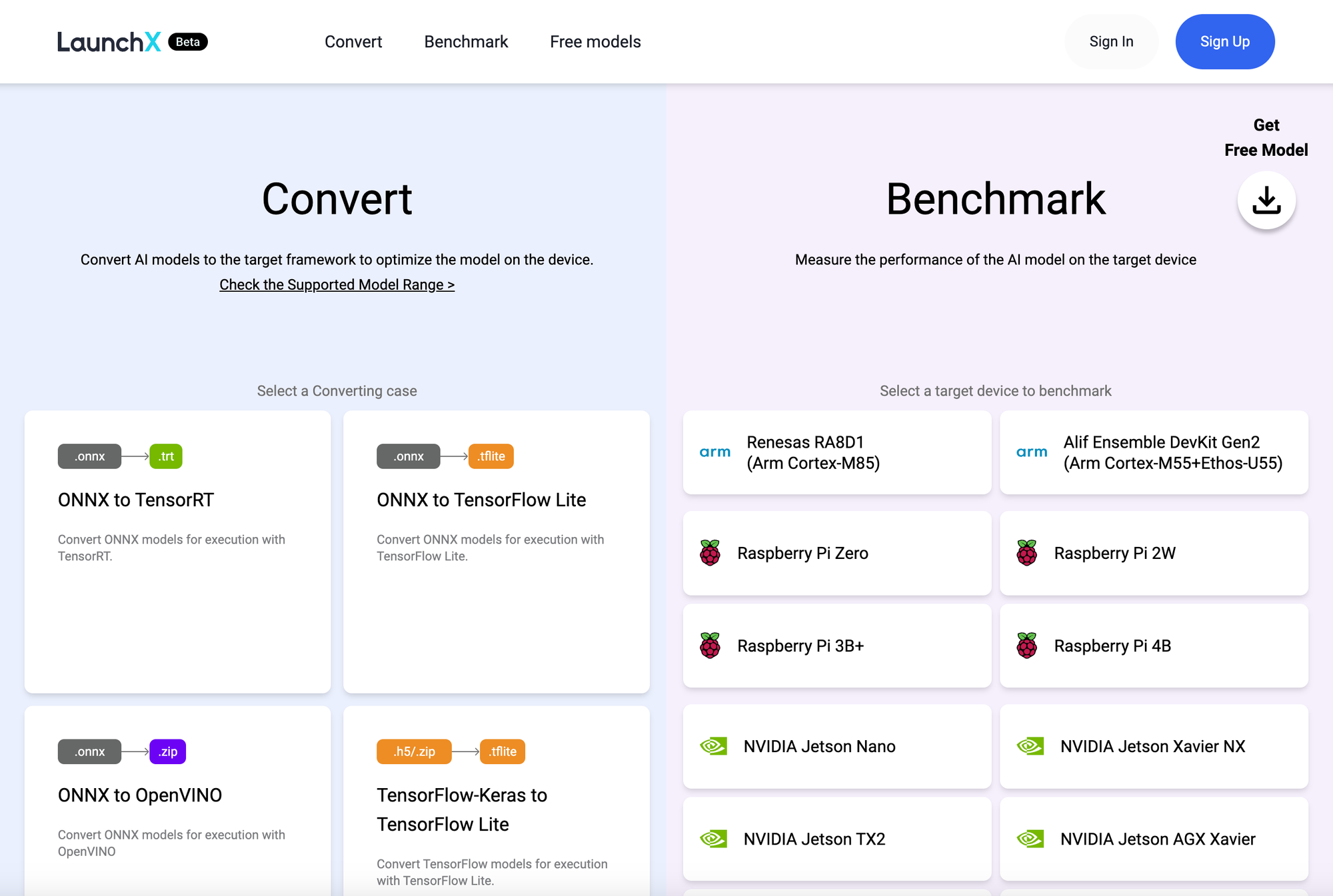Click the blue Sign Up button
Image resolution: width=1333 pixels, height=896 pixels.
pos(1225,41)
